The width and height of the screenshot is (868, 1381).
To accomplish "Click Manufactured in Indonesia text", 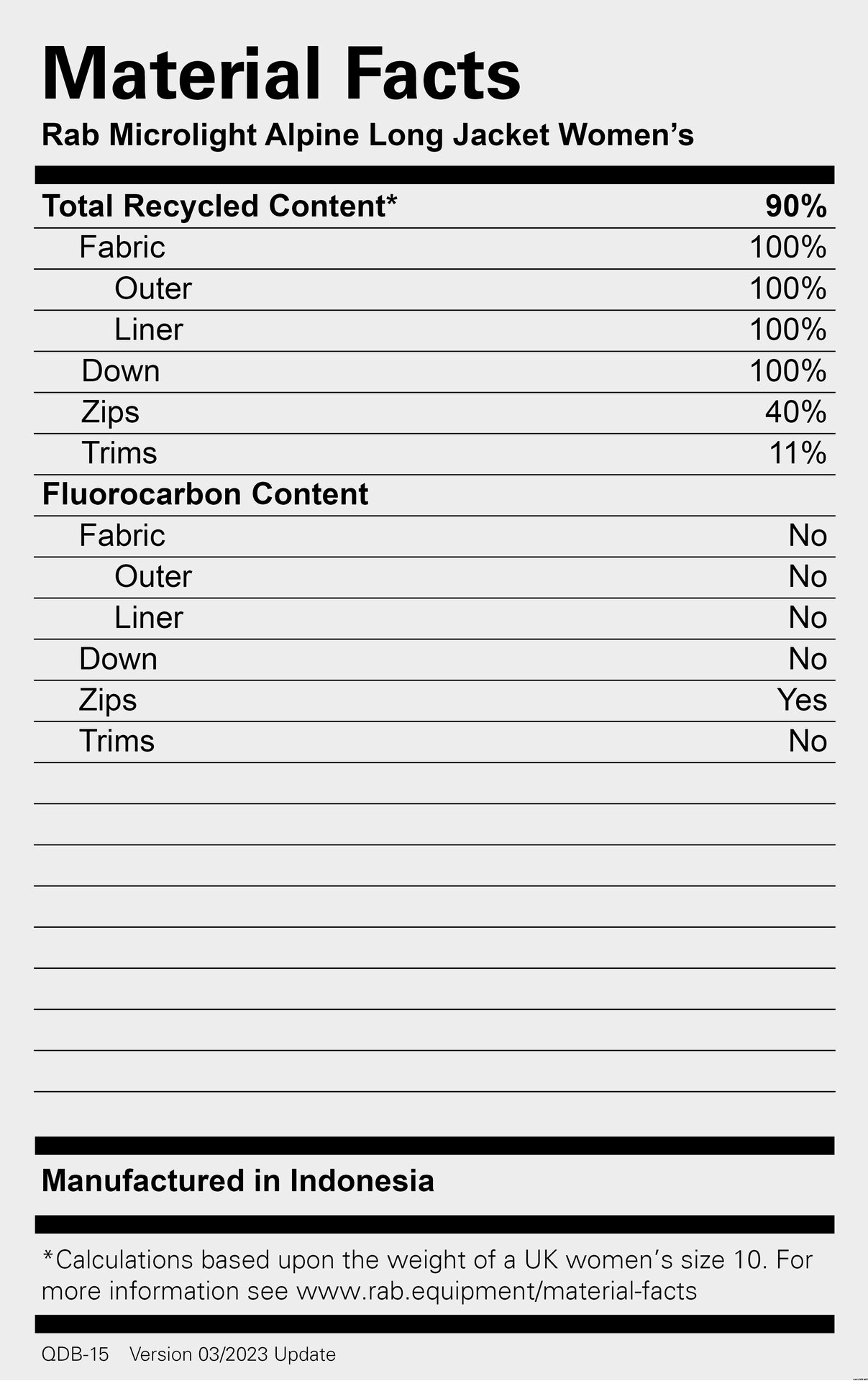I will click(238, 1181).
